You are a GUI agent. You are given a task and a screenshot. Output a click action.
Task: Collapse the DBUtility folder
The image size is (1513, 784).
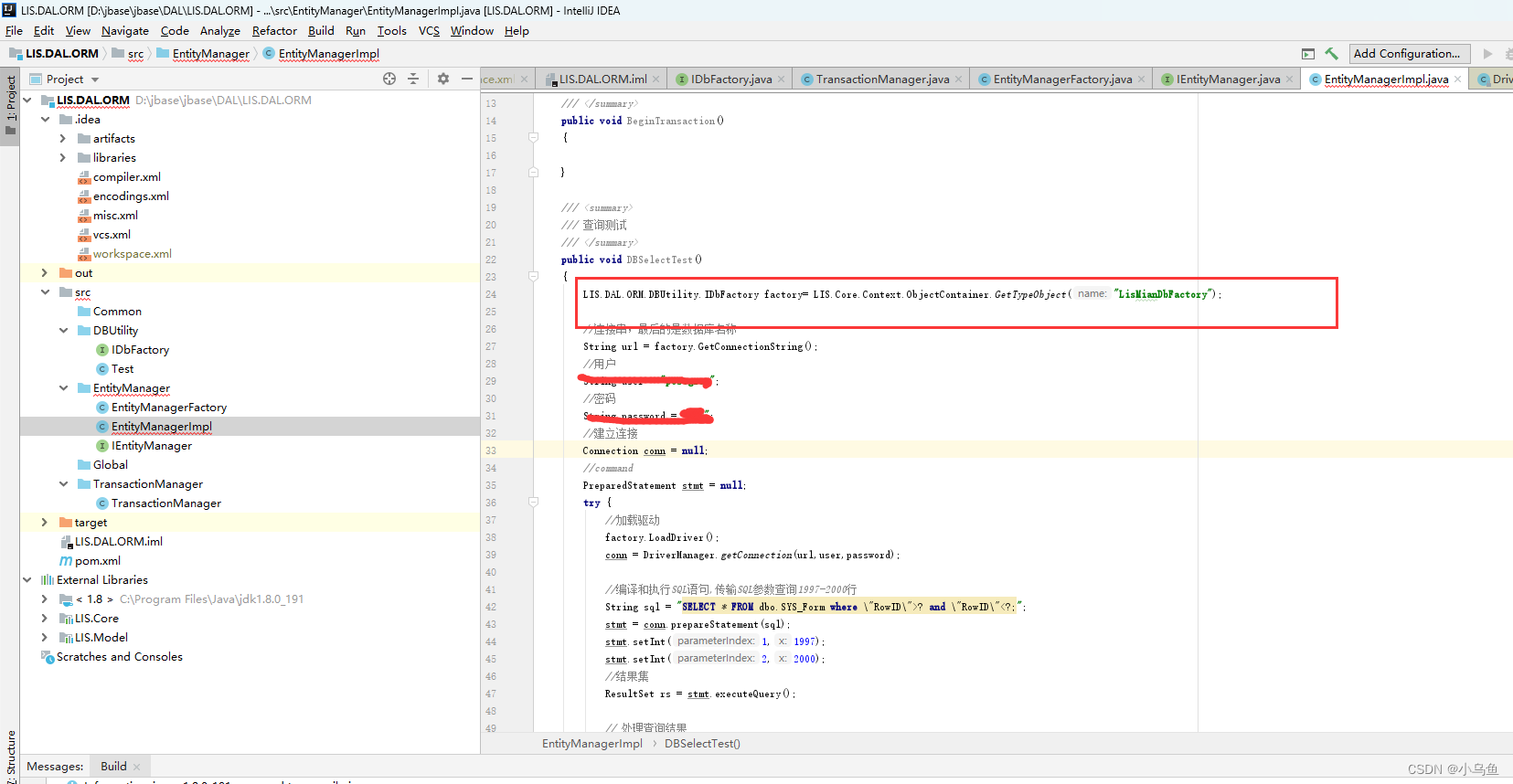click(63, 331)
